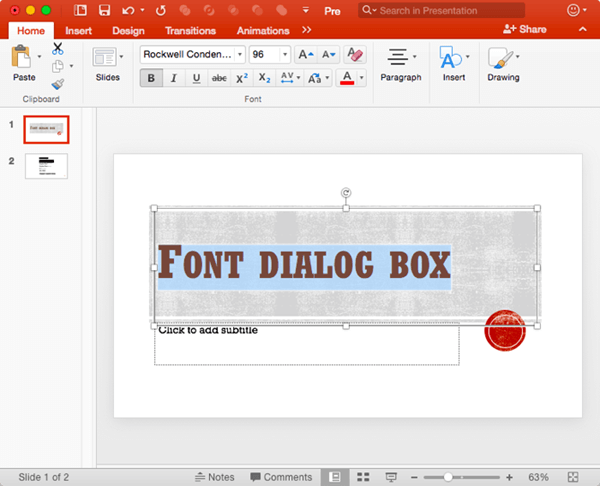
Task: Click the Cut scissors icon
Action: (x=57, y=48)
